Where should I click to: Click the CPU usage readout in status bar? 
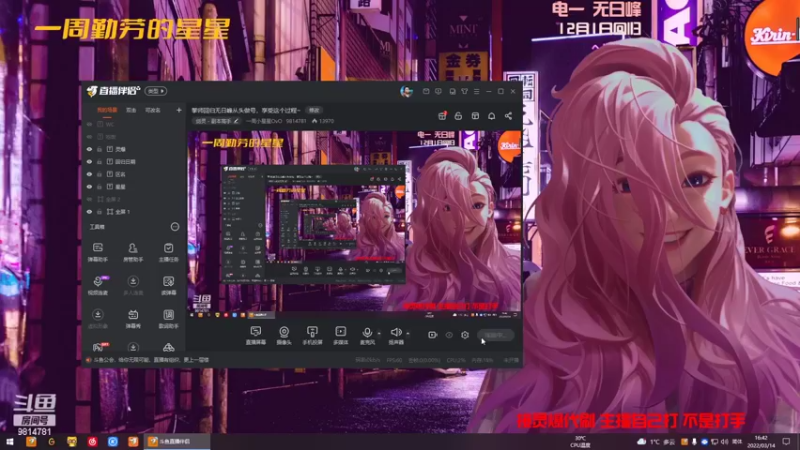[456, 360]
